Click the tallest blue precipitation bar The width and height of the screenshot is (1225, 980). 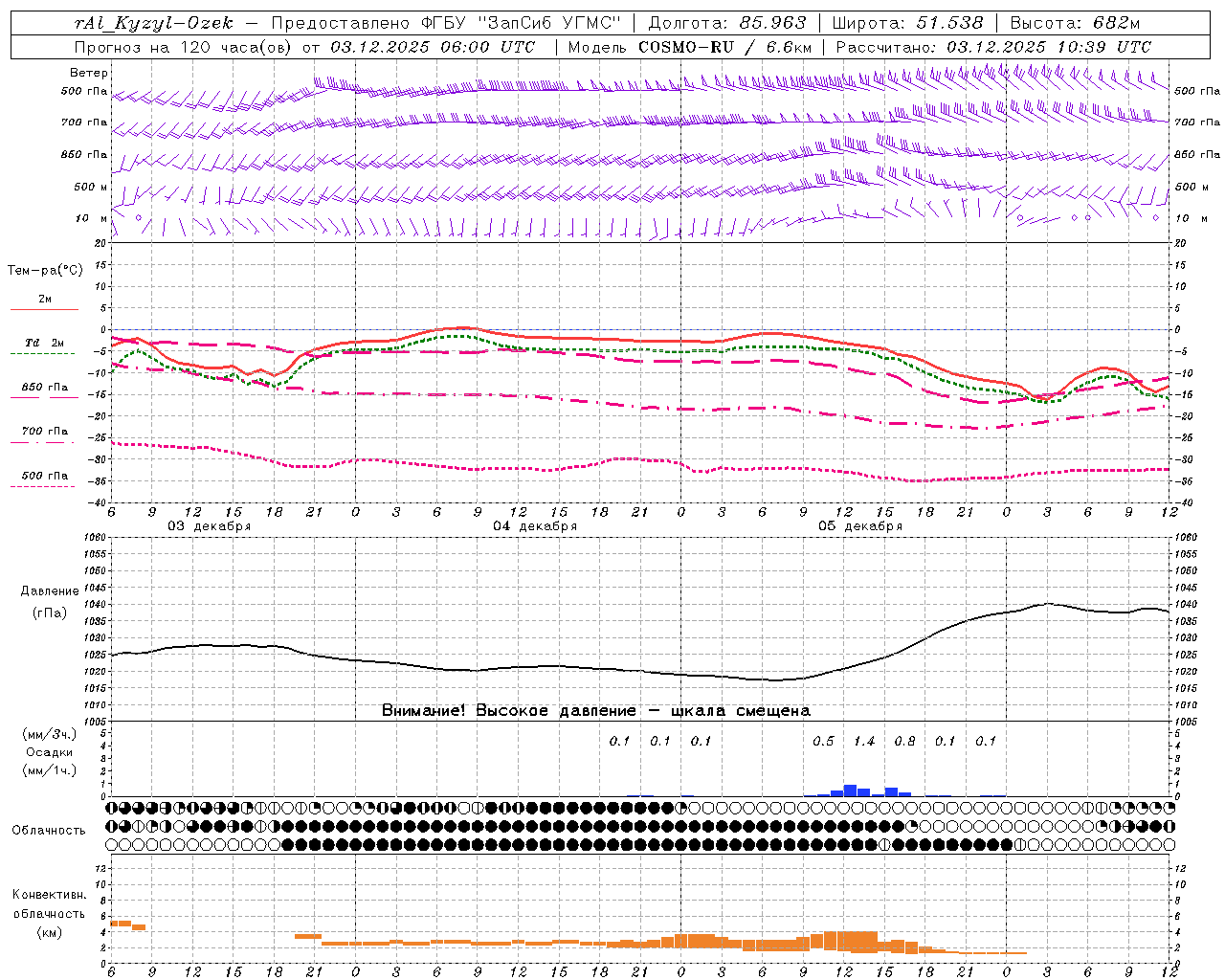[850, 791]
